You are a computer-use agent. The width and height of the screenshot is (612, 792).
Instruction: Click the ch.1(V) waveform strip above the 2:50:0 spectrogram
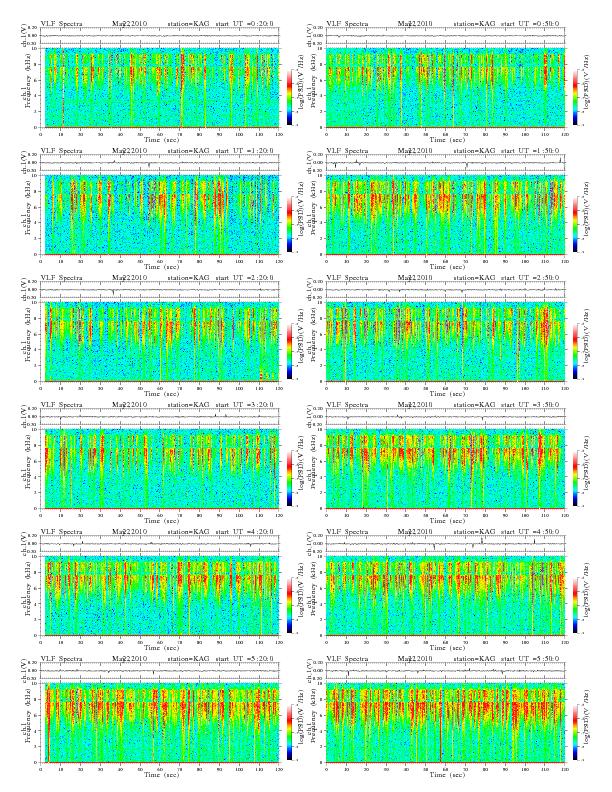(x=445, y=290)
